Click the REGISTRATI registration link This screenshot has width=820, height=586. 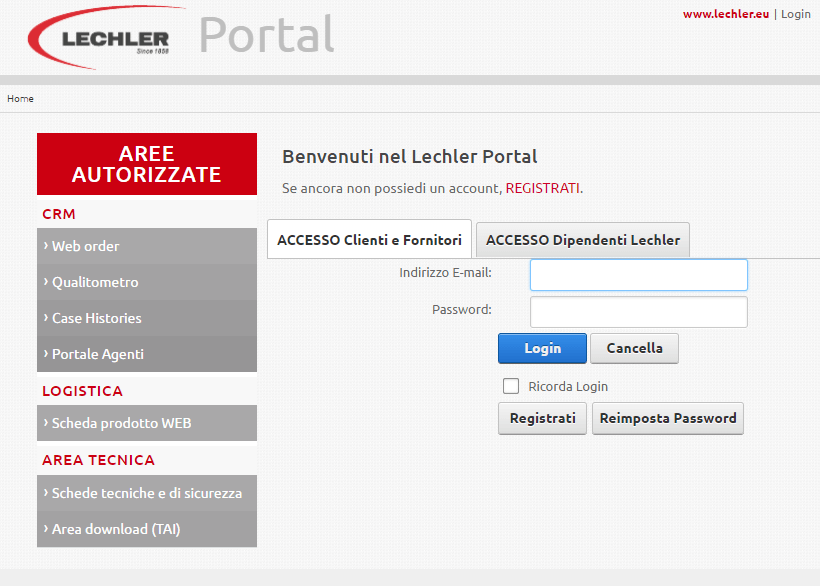coord(542,188)
